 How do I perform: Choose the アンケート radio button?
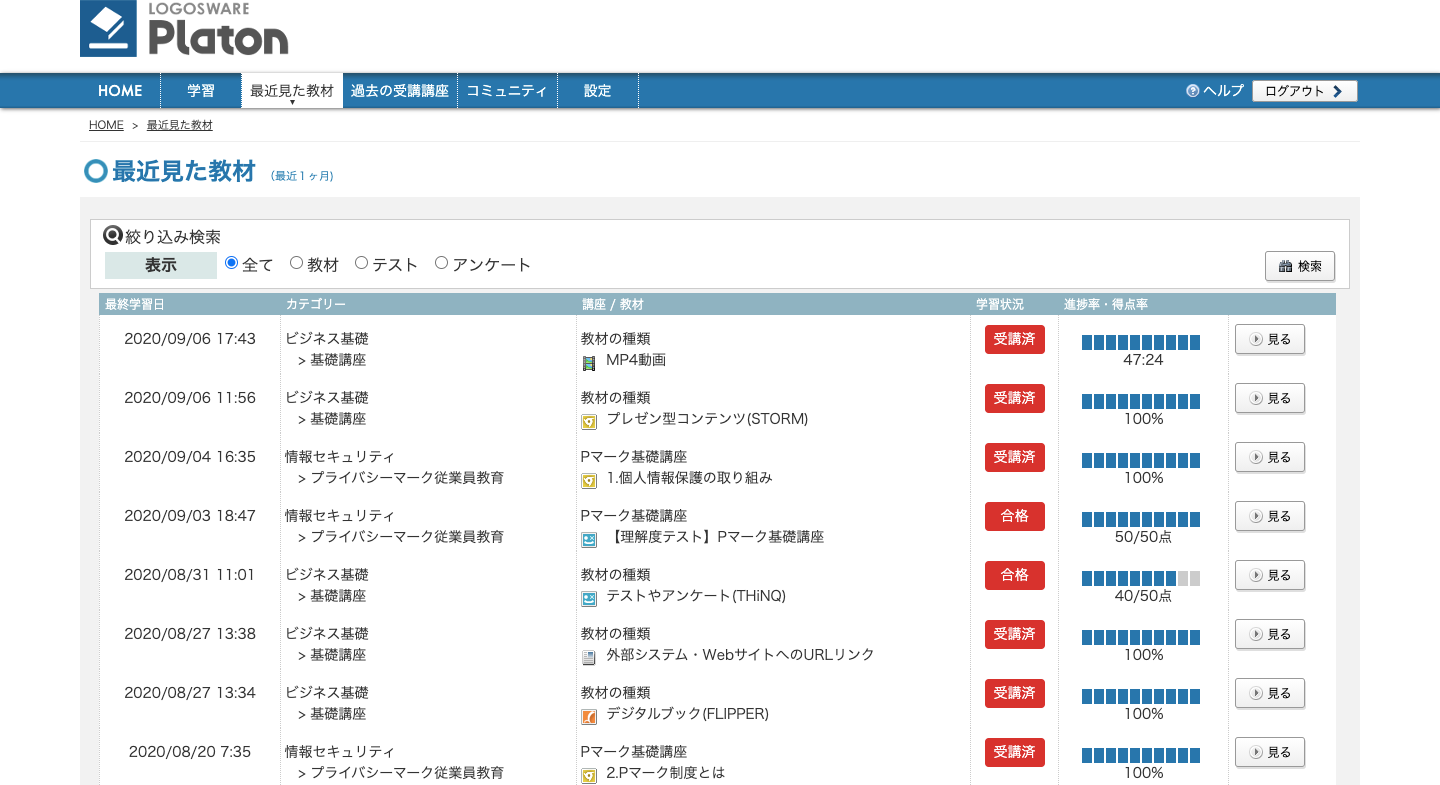(441, 263)
